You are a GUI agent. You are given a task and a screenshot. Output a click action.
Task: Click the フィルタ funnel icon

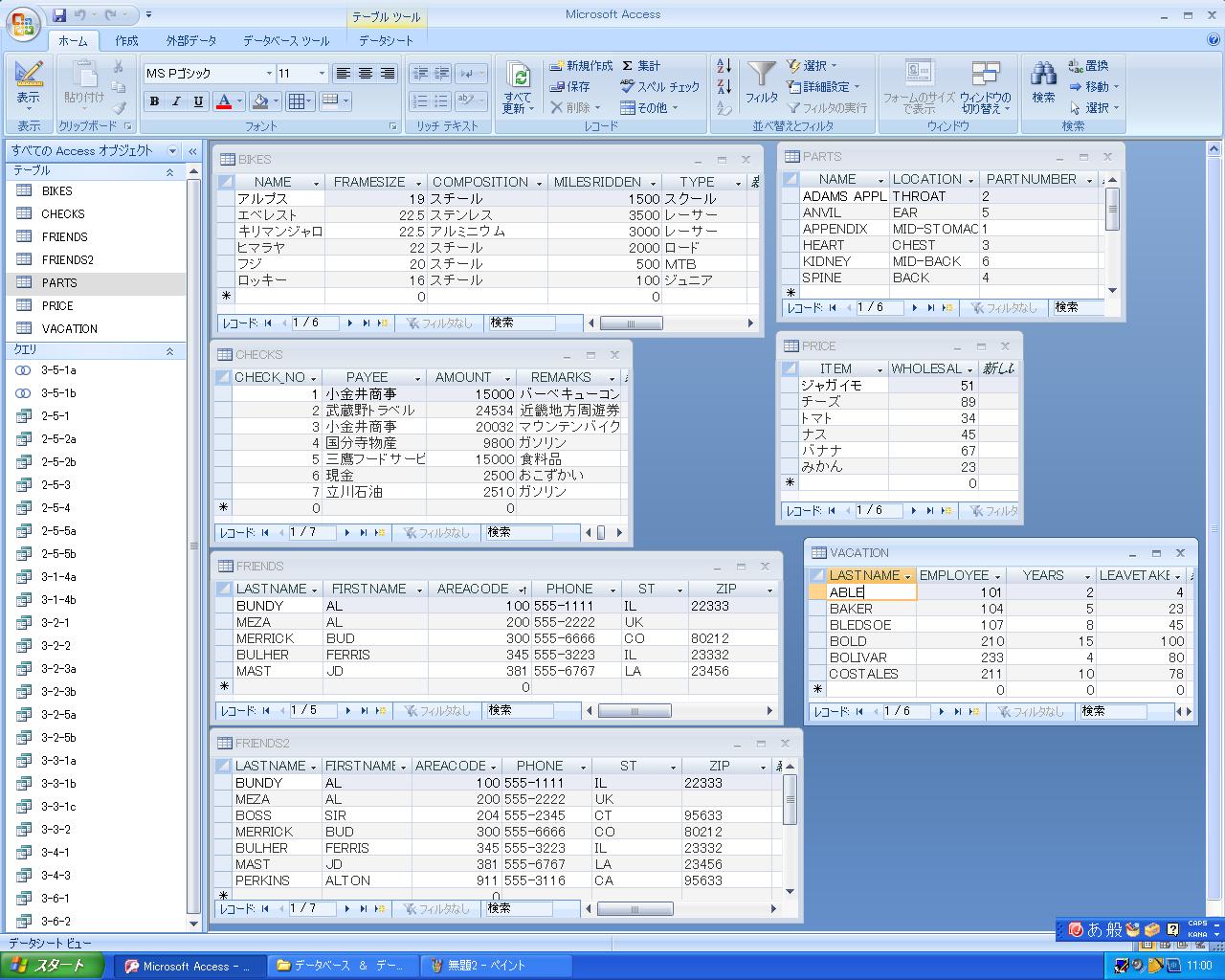[x=762, y=75]
